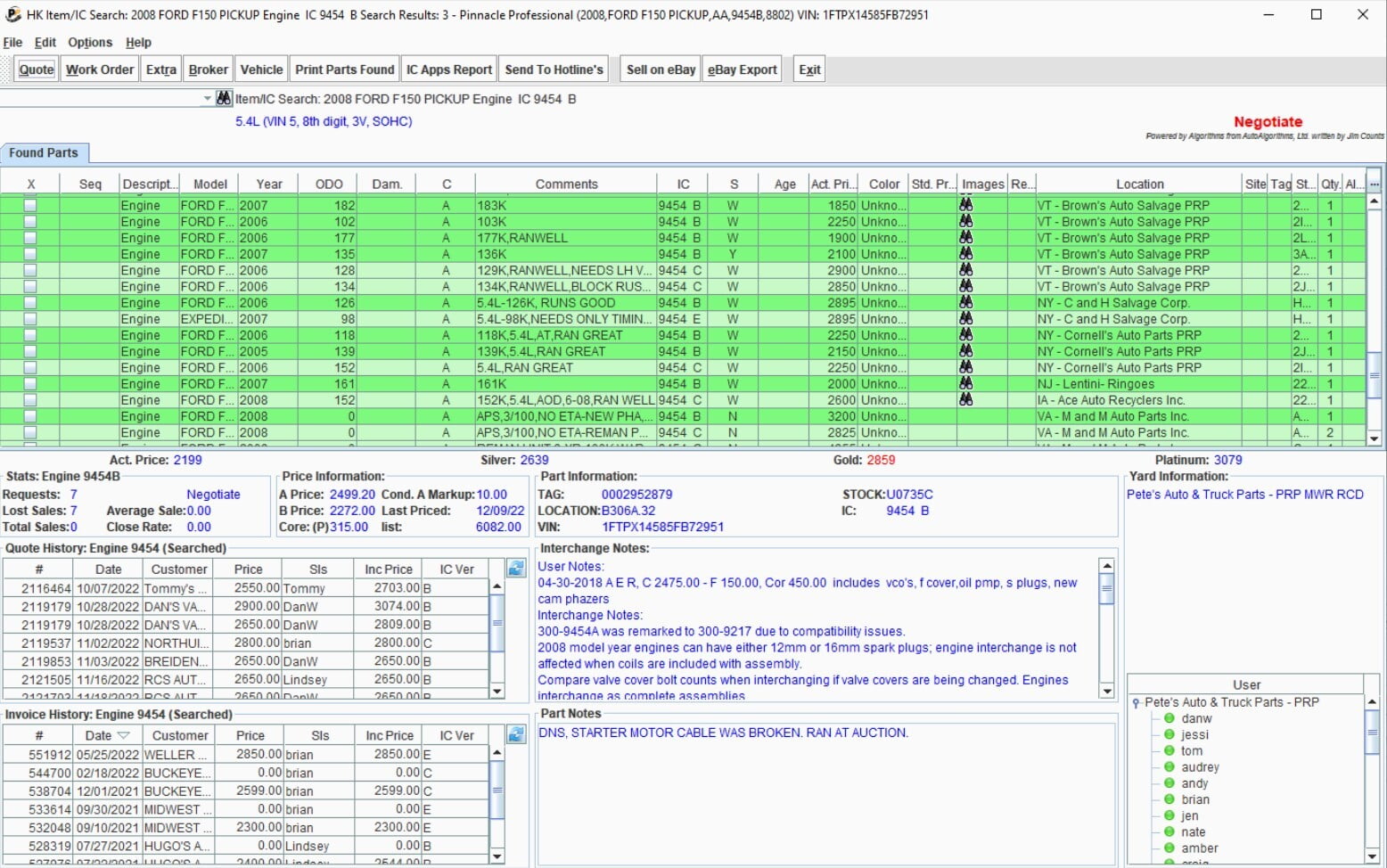Click the Work Order button
Image resolution: width=1387 pixels, height=868 pixels.
100,70
